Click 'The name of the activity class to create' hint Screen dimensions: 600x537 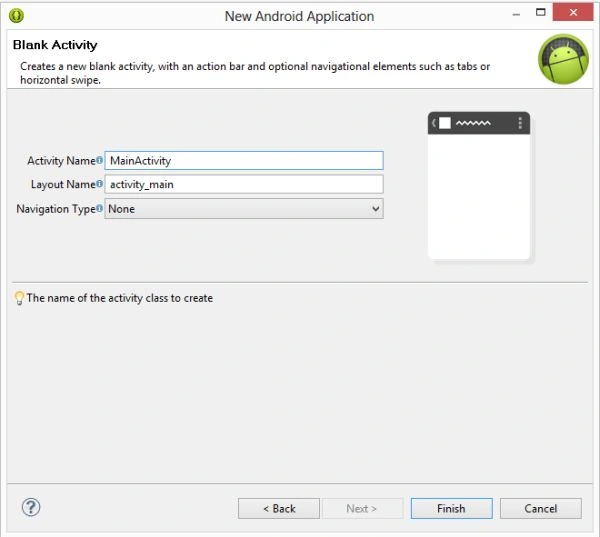click(120, 298)
